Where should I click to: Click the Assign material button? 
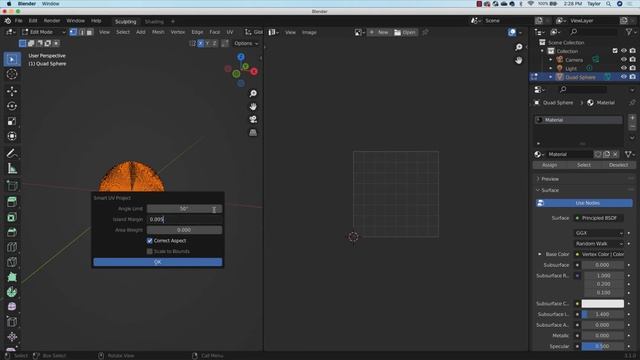click(549, 165)
